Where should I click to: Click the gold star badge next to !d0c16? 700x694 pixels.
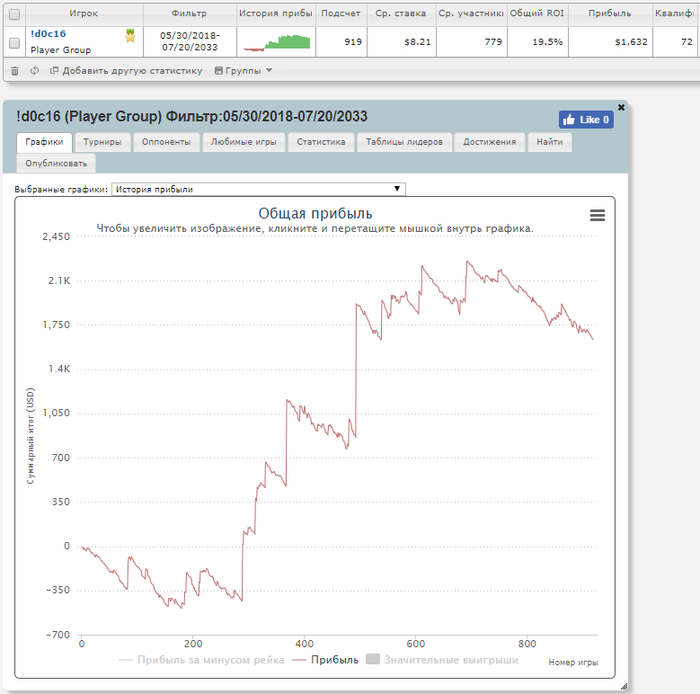(130, 36)
